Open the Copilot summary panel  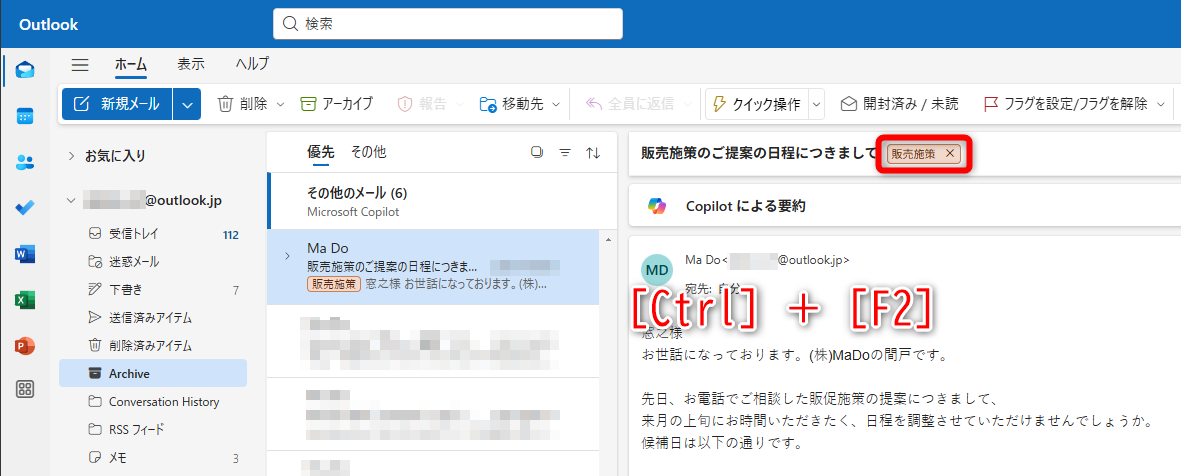coord(904,206)
